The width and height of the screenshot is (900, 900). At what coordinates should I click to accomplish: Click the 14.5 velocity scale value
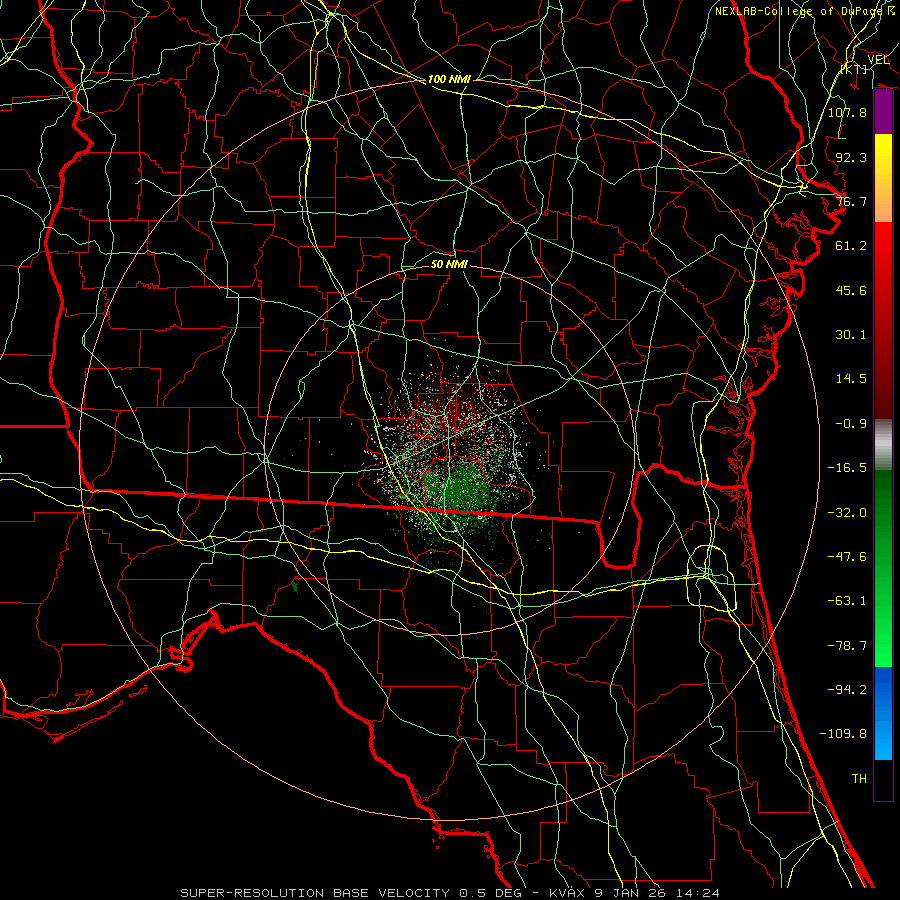click(851, 379)
